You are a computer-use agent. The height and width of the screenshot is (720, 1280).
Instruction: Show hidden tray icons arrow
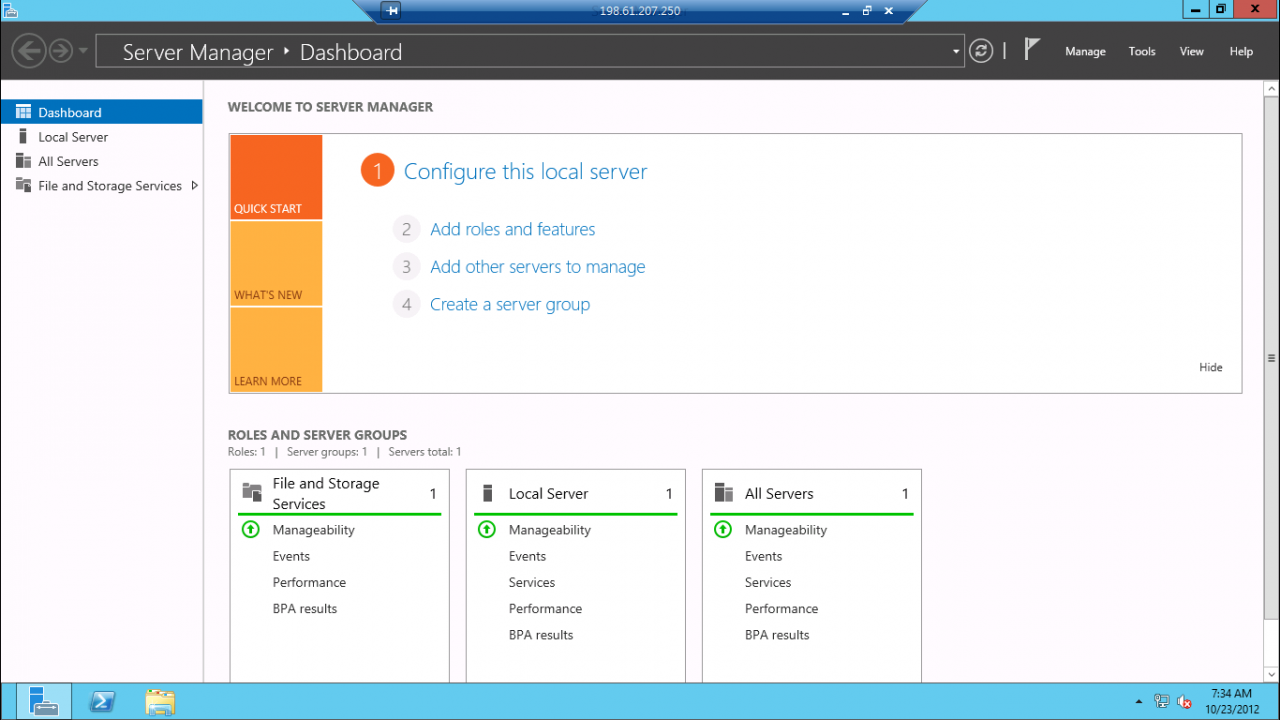[1139, 702]
